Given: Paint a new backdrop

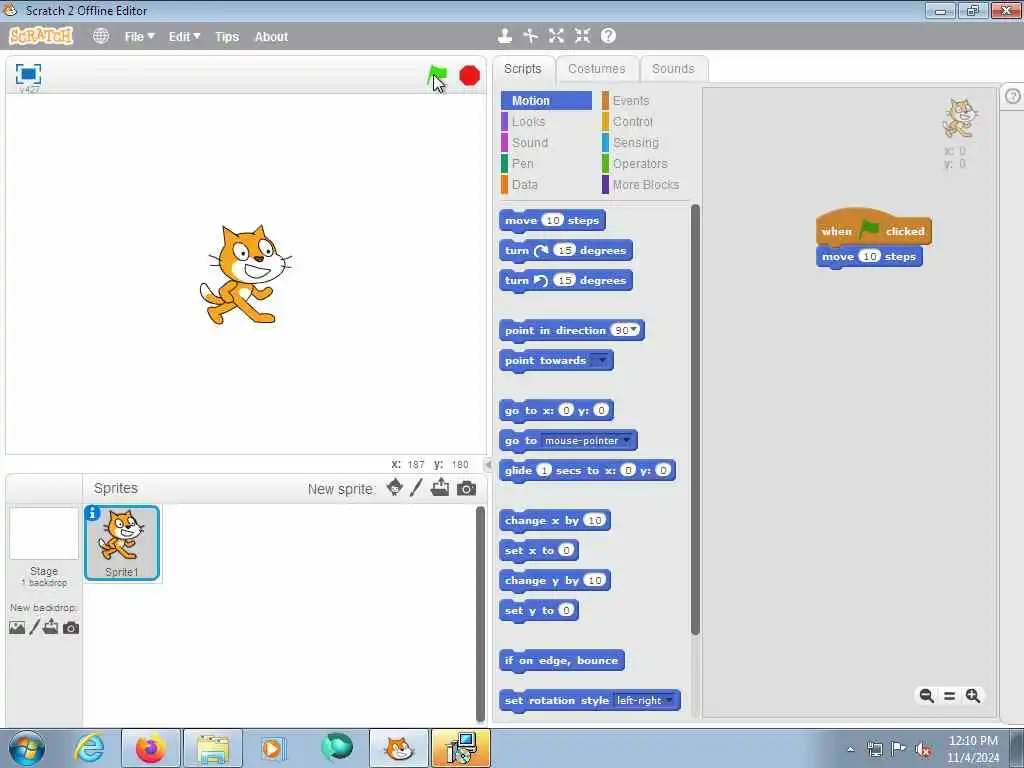Looking at the screenshot, I should point(34,628).
